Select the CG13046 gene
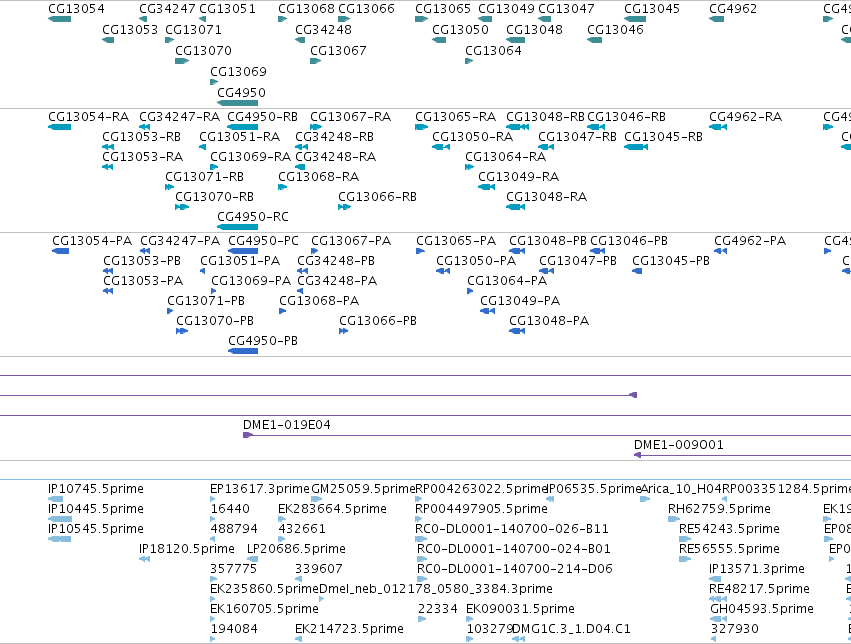851x644 pixels. [594, 40]
